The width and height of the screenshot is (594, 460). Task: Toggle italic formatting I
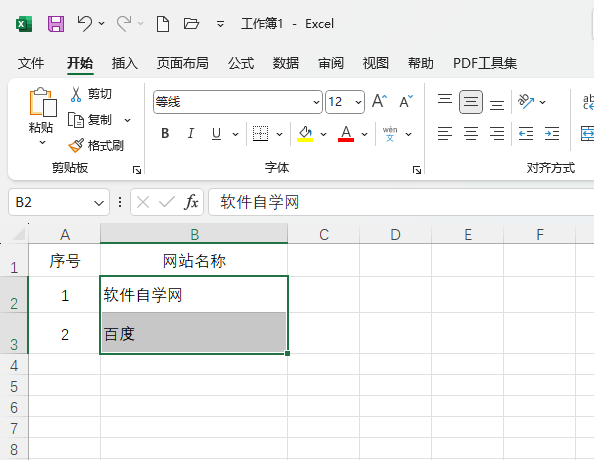coord(191,134)
